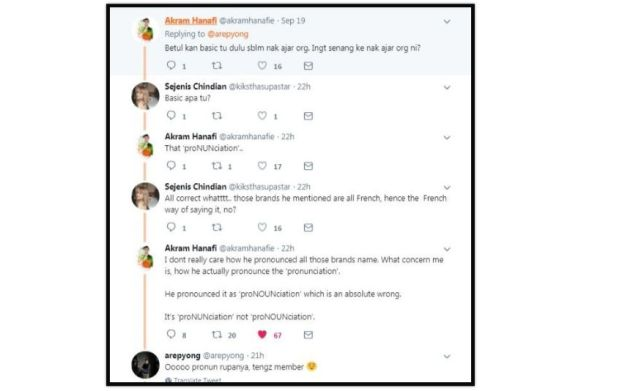Click Translate Tweet under arepyong's tweet
Viewport: 620px width, 391px height.
(x=193, y=380)
